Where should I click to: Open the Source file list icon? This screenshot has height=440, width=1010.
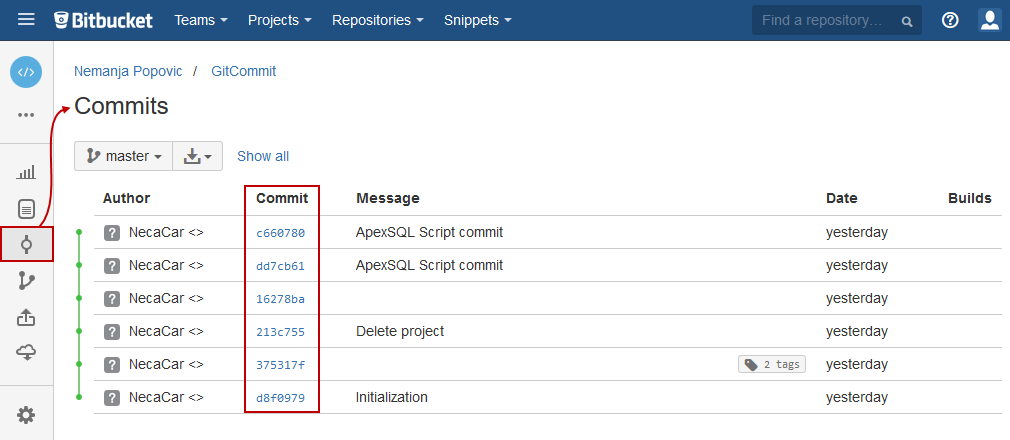tap(26, 209)
